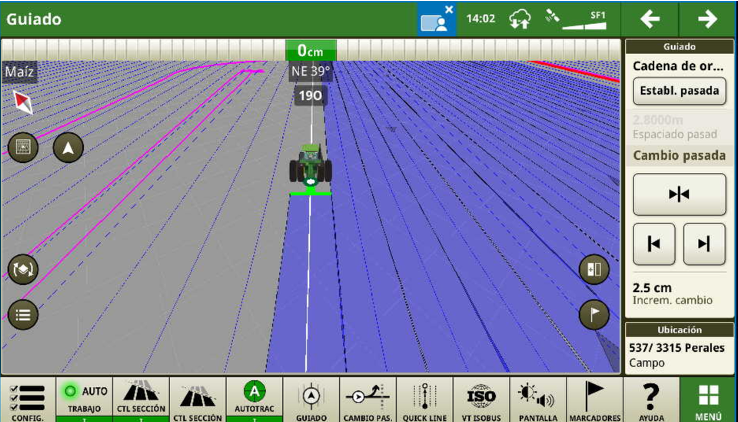Viewport: 738px width, 422px height.
Task: Open the Ubicación field details panel
Action: (680, 347)
